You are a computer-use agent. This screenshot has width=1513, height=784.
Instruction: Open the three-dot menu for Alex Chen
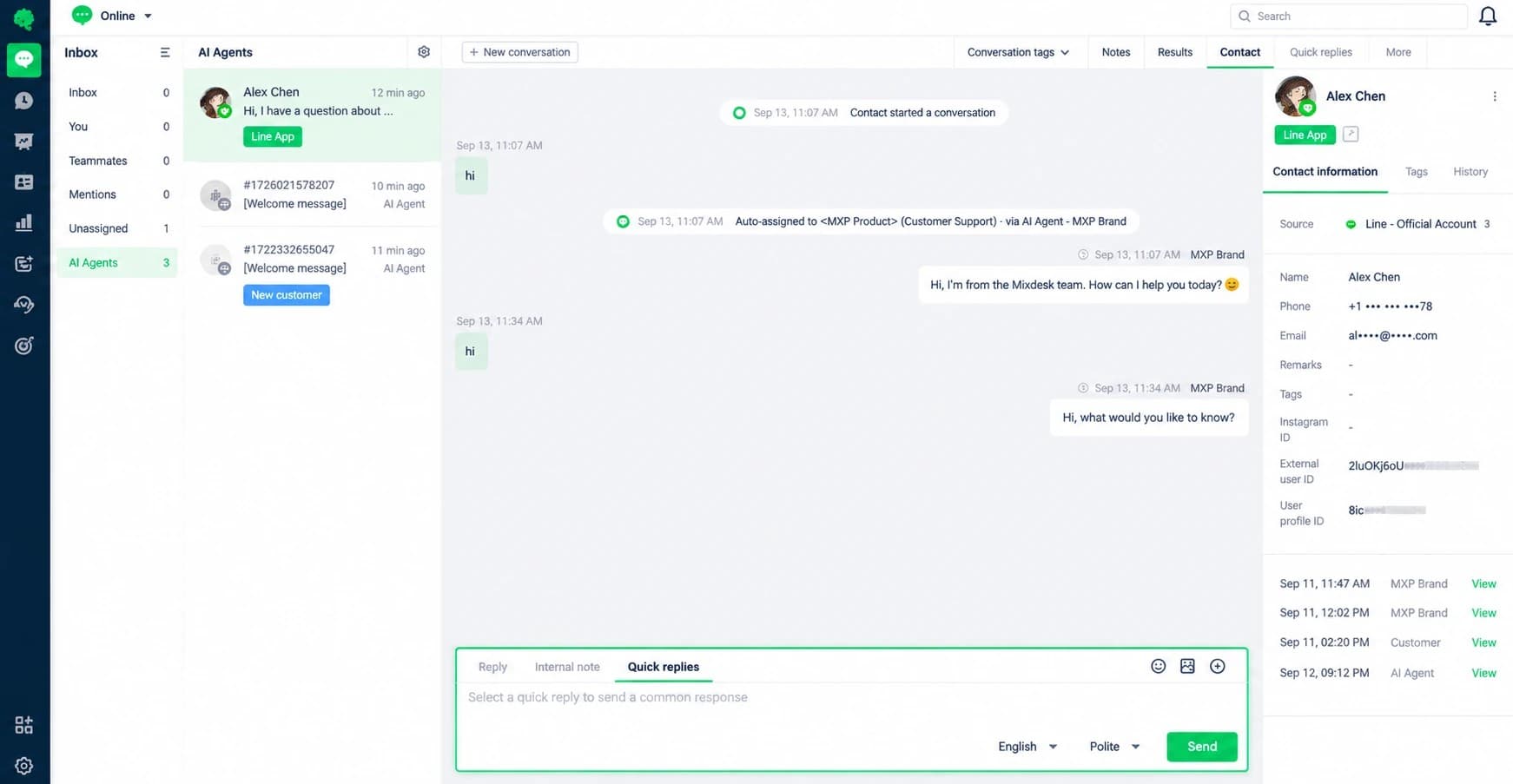click(1495, 96)
